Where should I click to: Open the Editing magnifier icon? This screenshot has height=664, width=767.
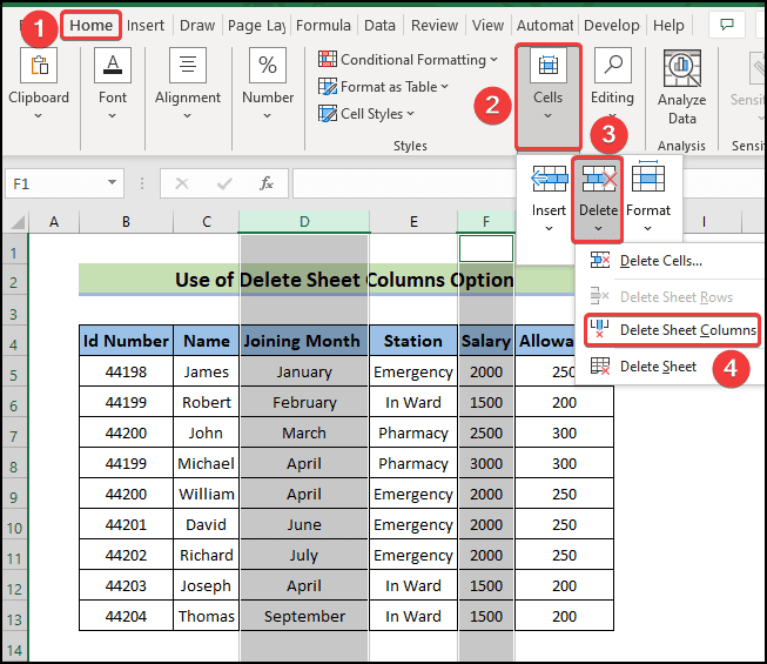(x=612, y=65)
